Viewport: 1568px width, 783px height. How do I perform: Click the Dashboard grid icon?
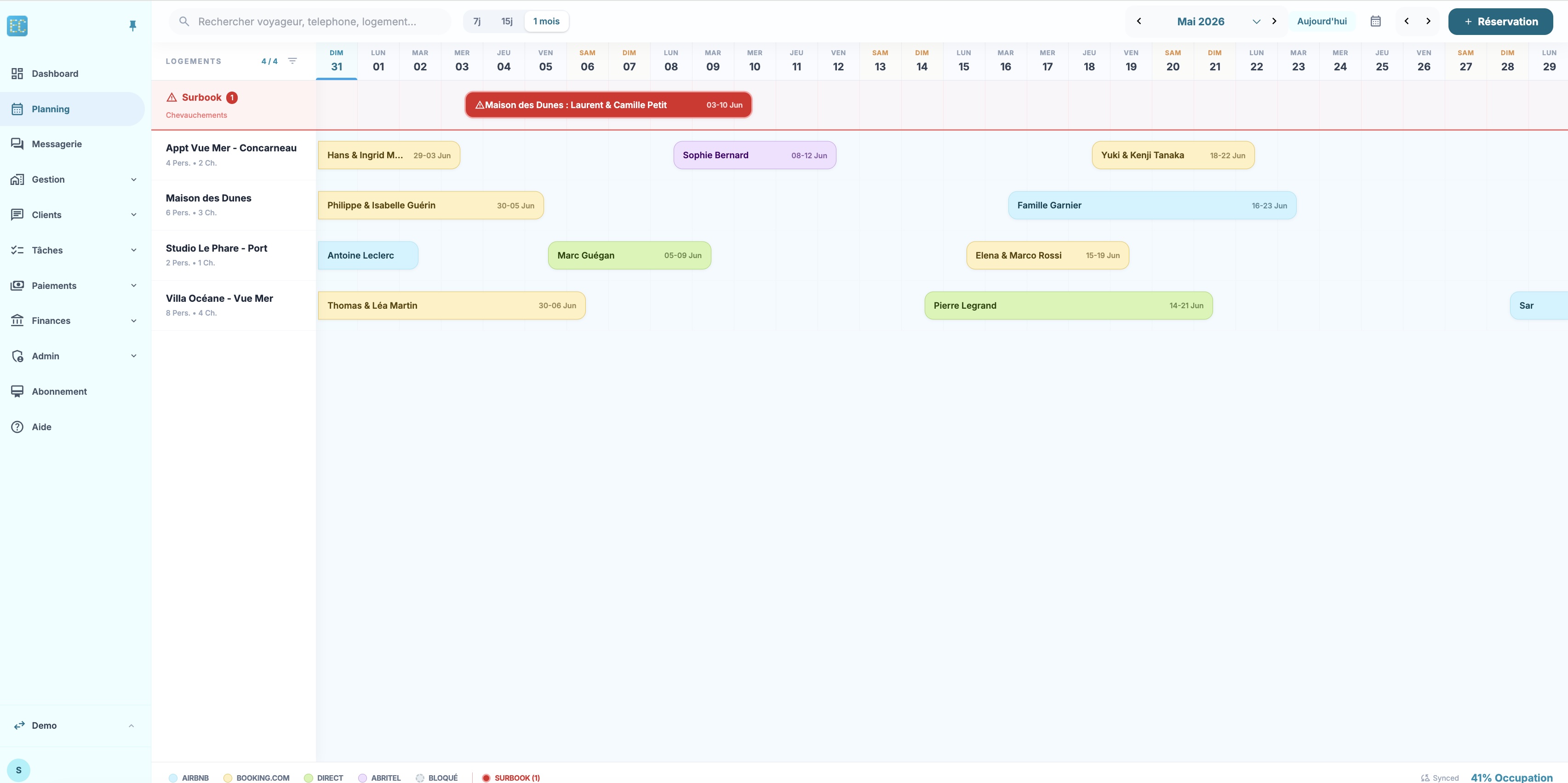pos(17,74)
